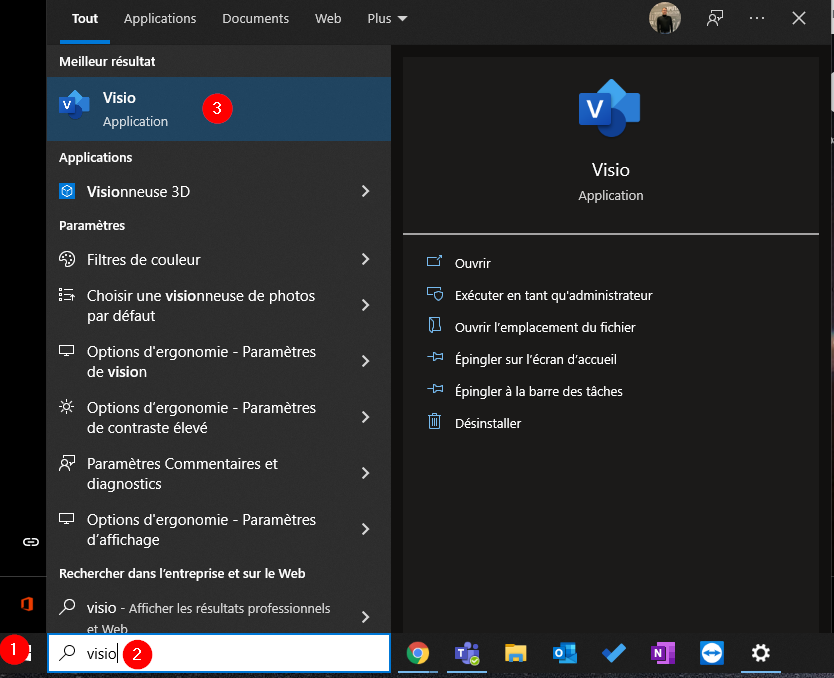Open TeamViewer from taskbar
The image size is (834, 678).
[x=712, y=654]
